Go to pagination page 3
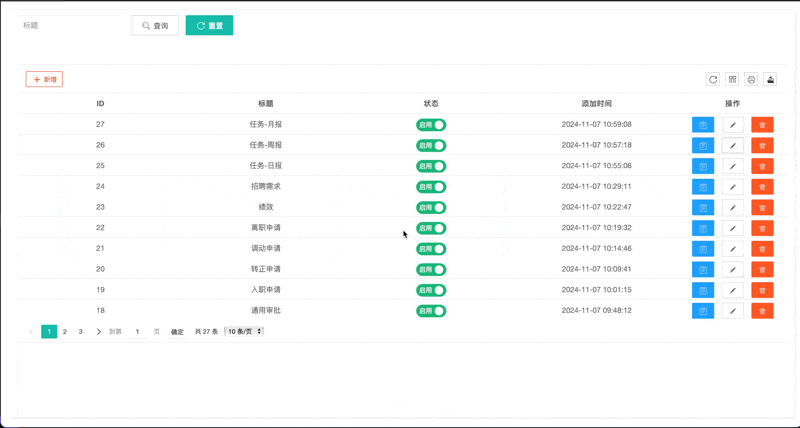Screen dimensions: 800x428 (80, 332)
